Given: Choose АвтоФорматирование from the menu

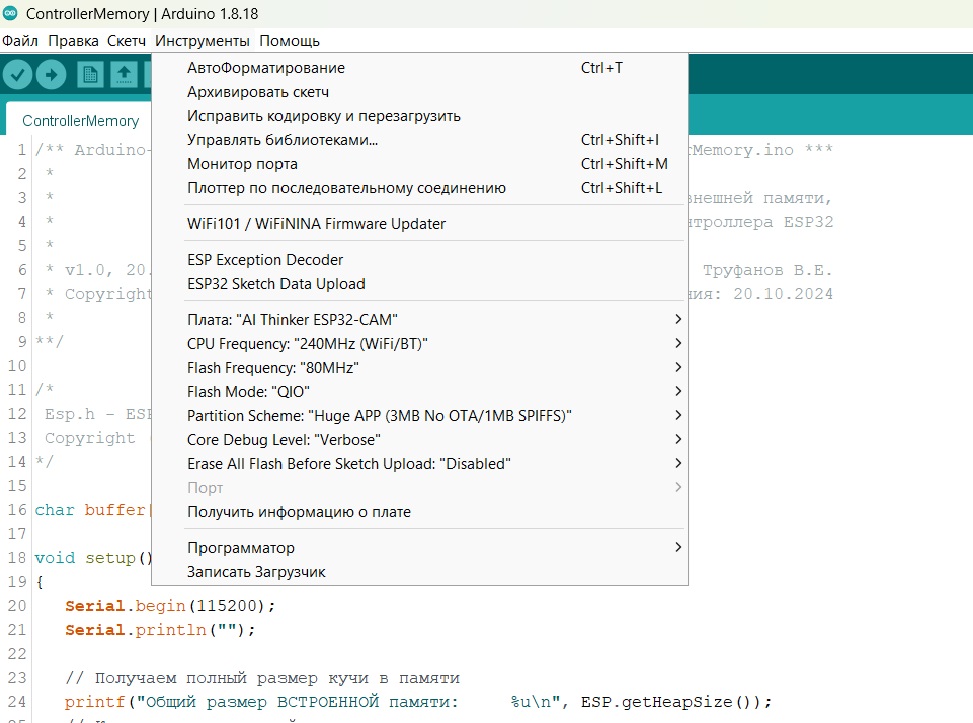Looking at the screenshot, I should pos(266,68).
